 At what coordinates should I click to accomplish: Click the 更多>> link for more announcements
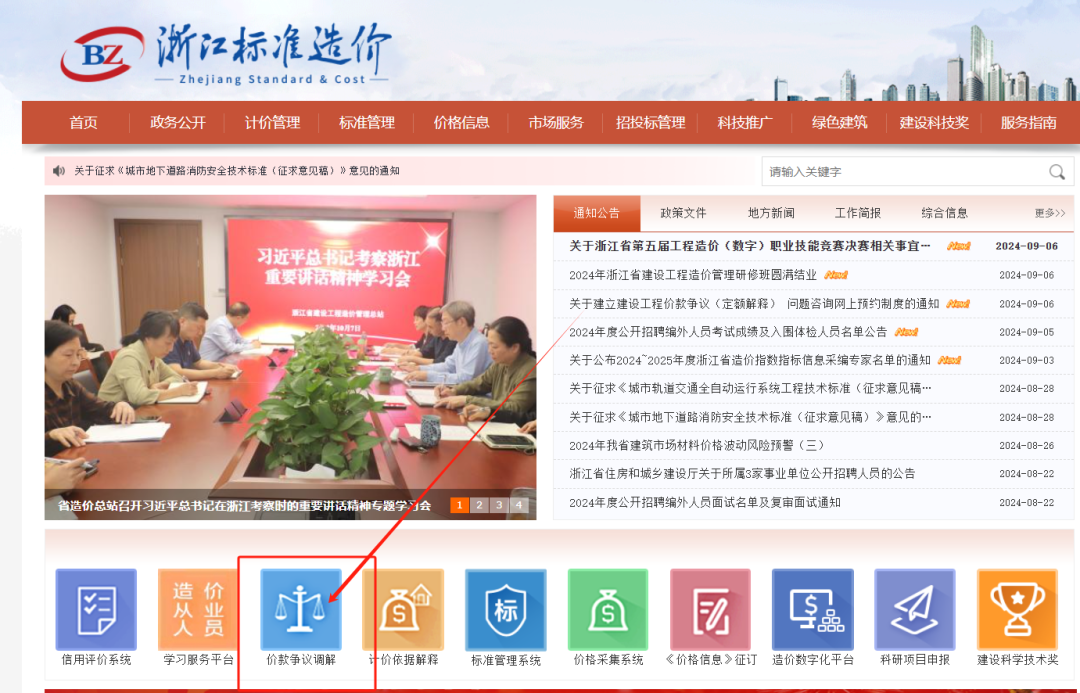[1048, 213]
